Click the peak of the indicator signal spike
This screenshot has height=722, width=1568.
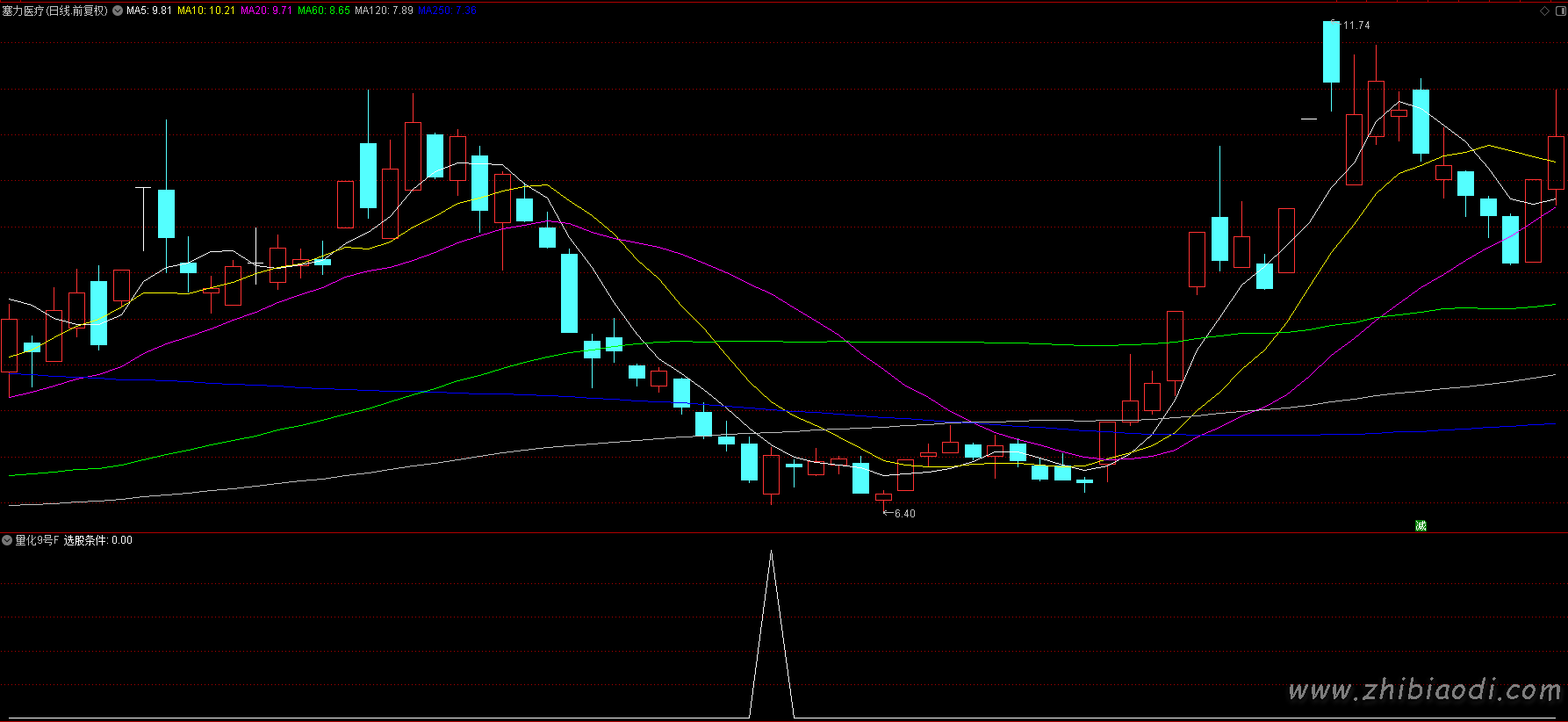(x=771, y=552)
